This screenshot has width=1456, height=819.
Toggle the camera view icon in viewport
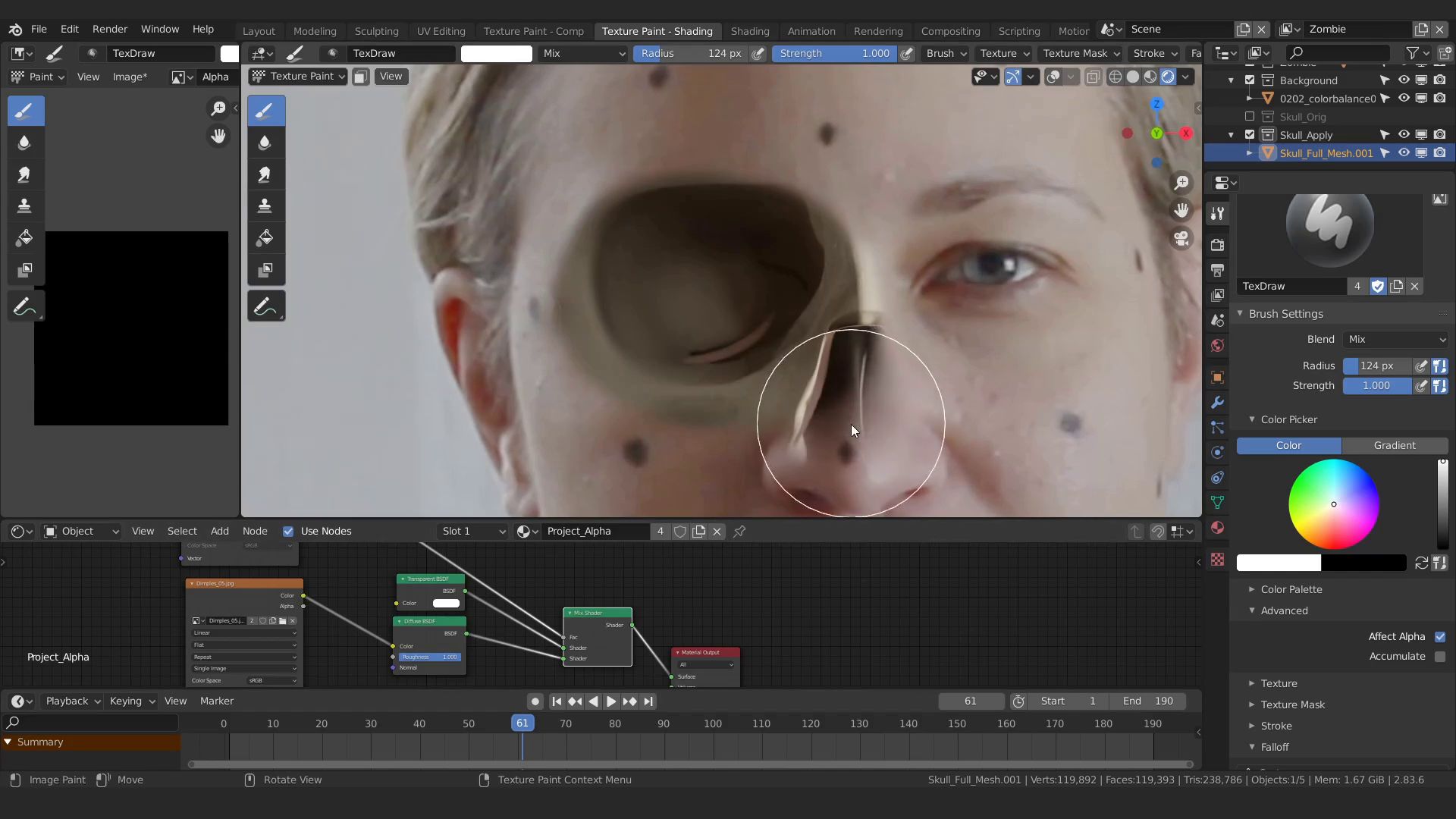click(1181, 238)
